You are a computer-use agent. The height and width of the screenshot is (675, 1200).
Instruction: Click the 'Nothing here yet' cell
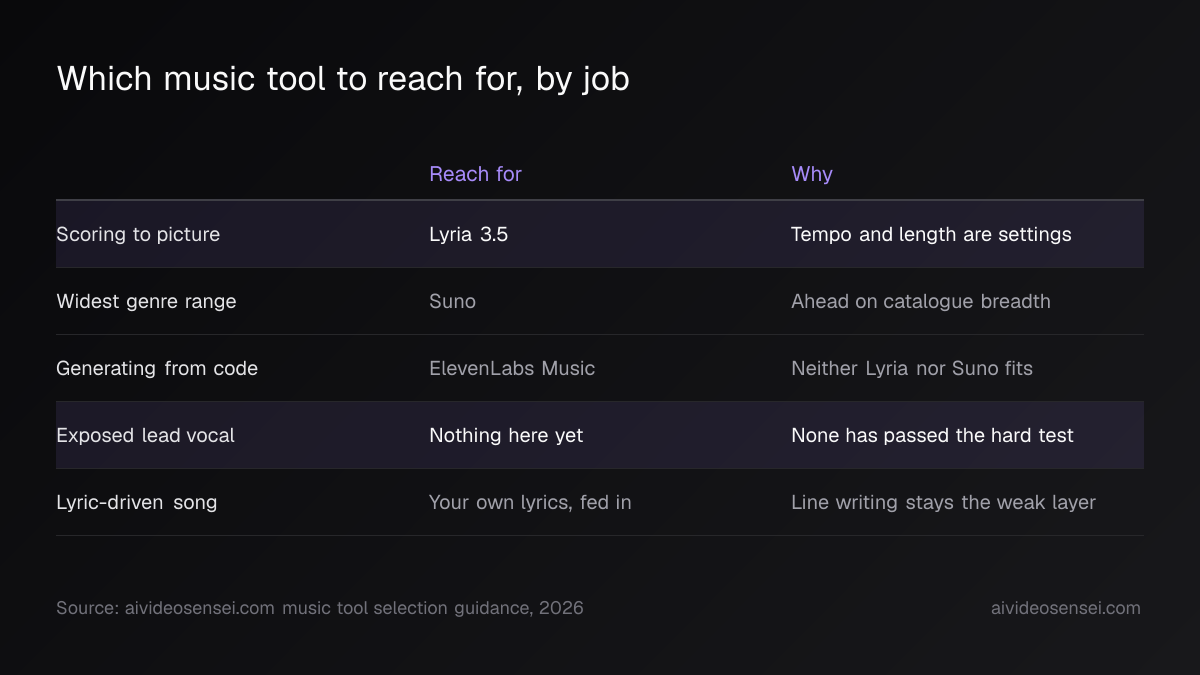[x=506, y=435]
